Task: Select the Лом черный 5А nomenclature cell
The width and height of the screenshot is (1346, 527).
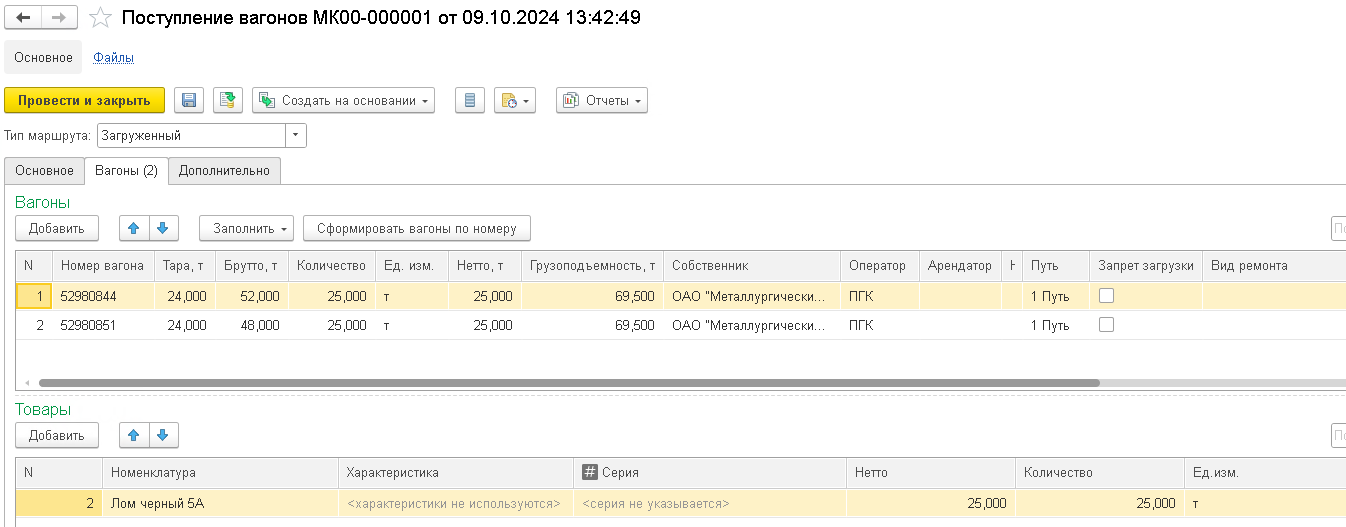Action: click(220, 503)
